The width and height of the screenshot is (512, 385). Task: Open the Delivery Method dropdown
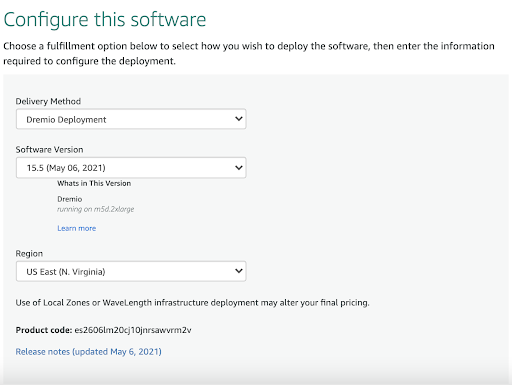tap(131, 119)
